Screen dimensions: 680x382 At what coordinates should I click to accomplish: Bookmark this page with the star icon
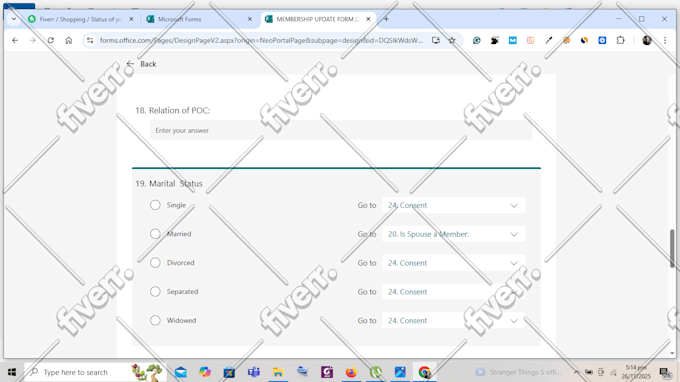point(452,40)
